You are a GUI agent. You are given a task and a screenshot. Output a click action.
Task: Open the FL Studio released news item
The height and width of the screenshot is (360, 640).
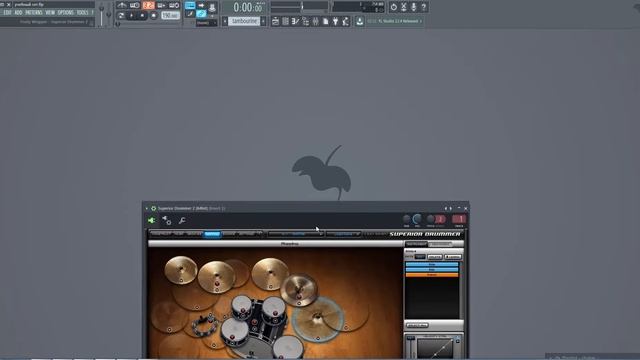pyautogui.click(x=394, y=21)
